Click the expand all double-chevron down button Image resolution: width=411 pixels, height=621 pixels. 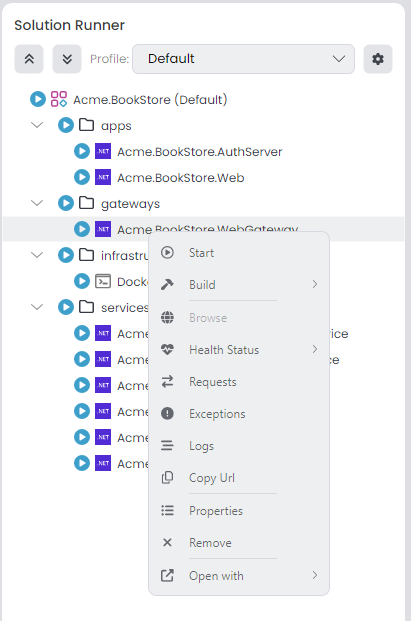[x=67, y=59]
